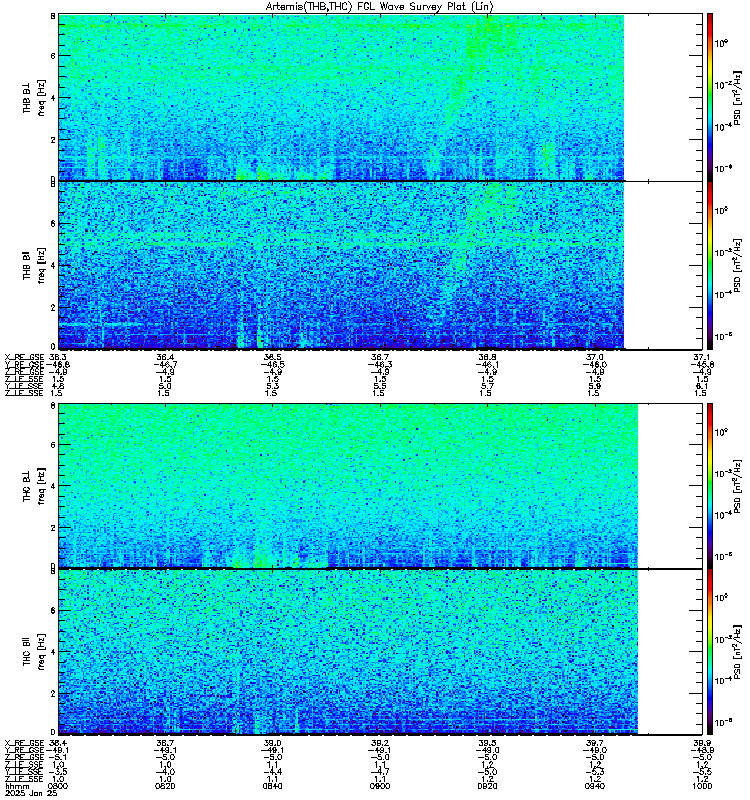Click frequency tick '2' on THC B∥ axis
The width and height of the screenshot is (750, 800).
53,693
